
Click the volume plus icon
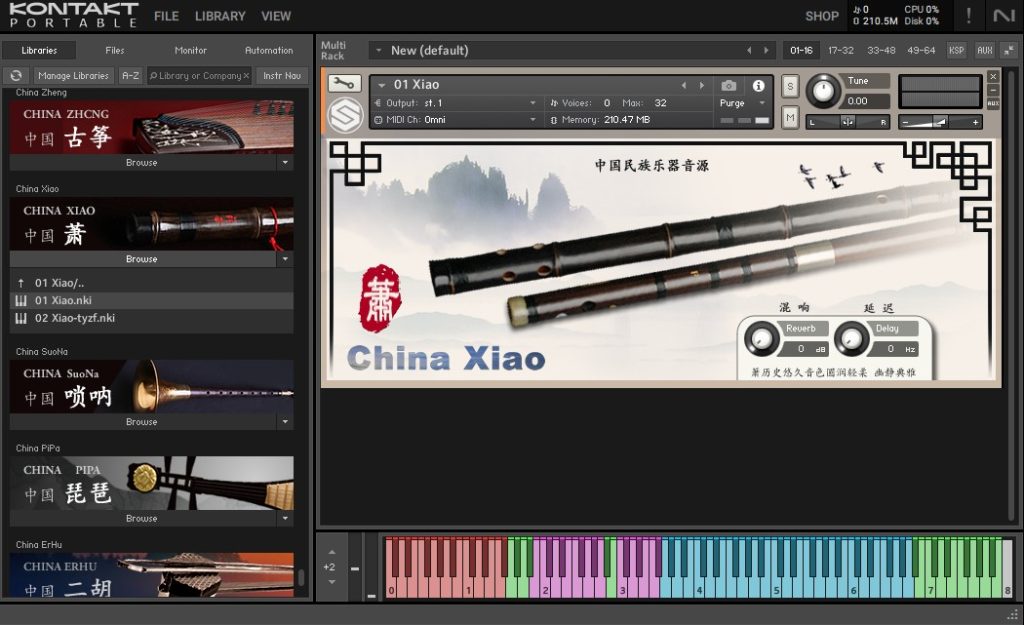point(975,122)
